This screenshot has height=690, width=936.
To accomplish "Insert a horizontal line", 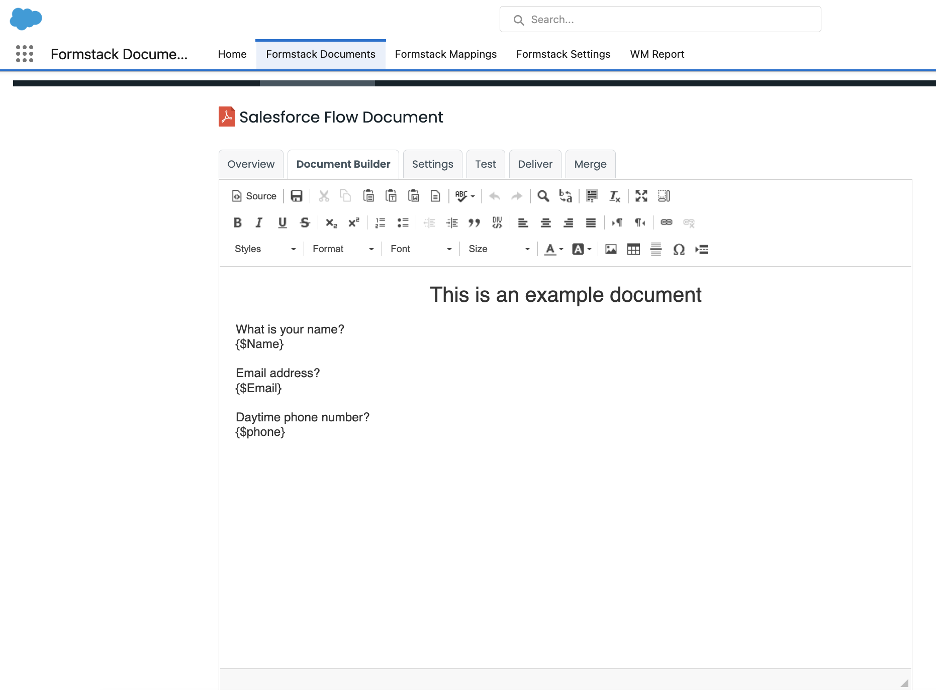I will click(655, 249).
